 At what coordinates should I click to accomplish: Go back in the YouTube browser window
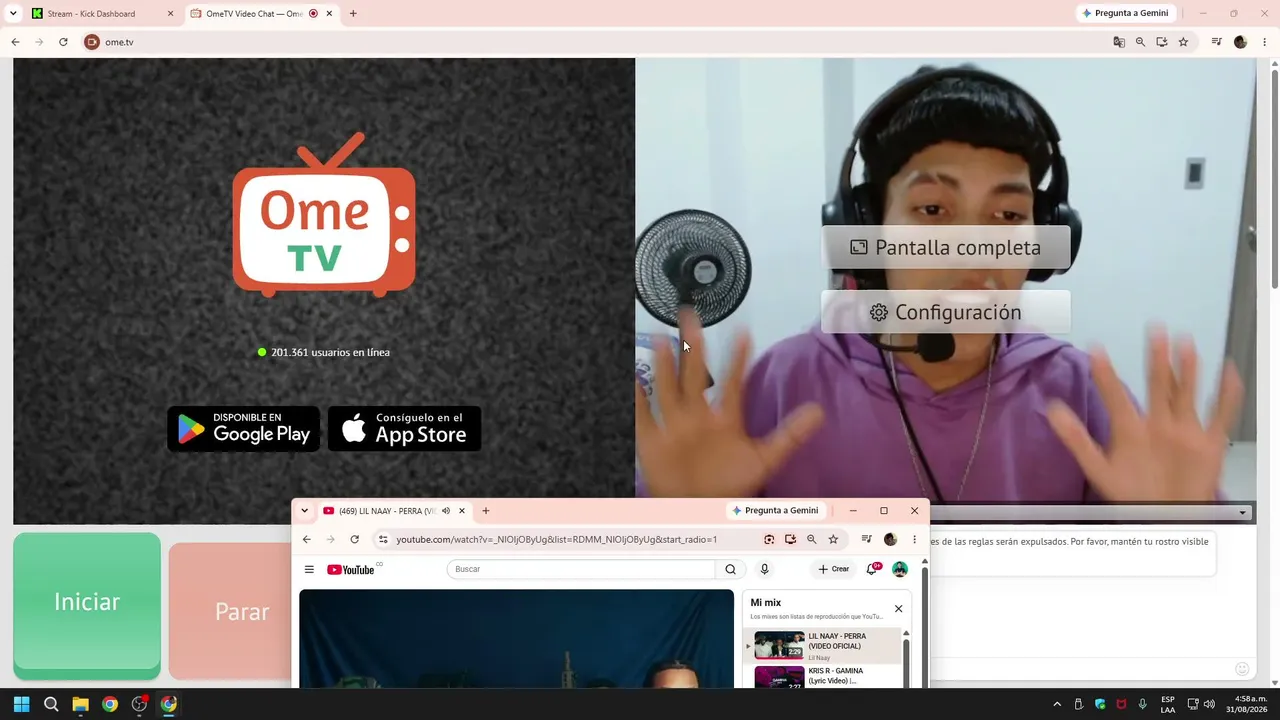(x=307, y=539)
